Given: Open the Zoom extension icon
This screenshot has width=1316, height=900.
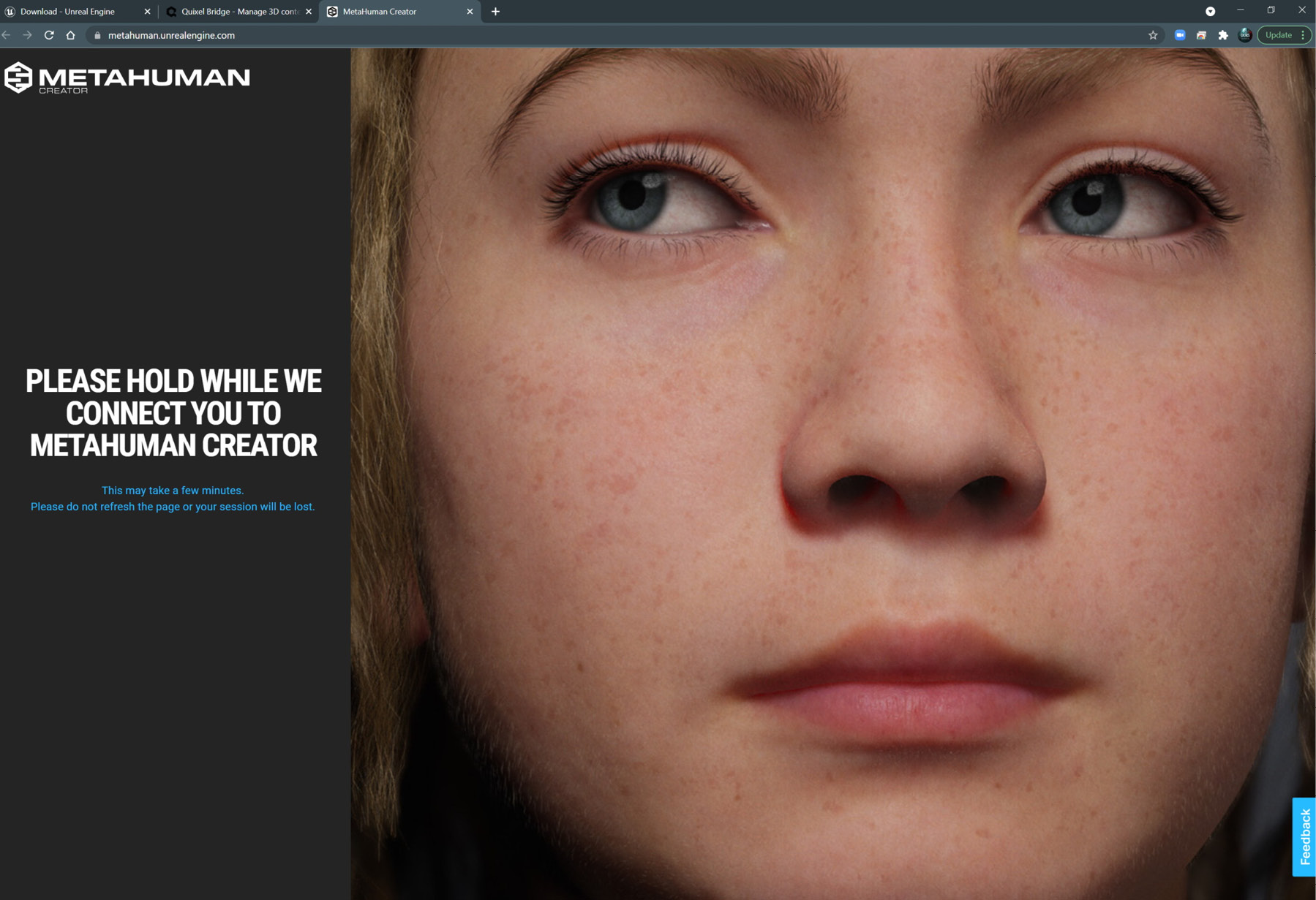Looking at the screenshot, I should coord(1180,35).
